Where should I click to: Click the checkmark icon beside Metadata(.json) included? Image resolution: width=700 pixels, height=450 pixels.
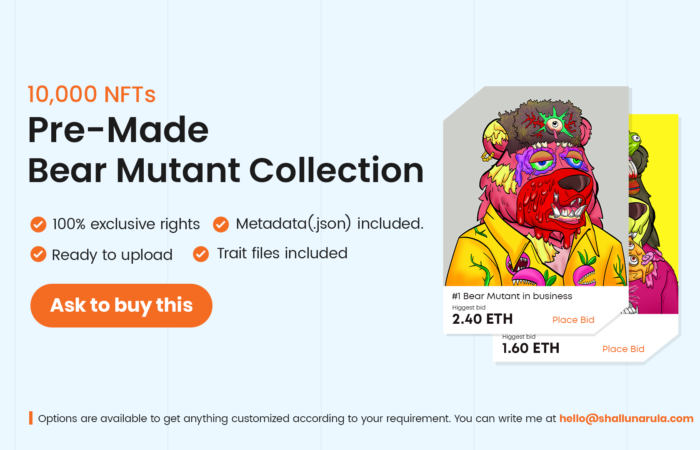click(x=221, y=224)
